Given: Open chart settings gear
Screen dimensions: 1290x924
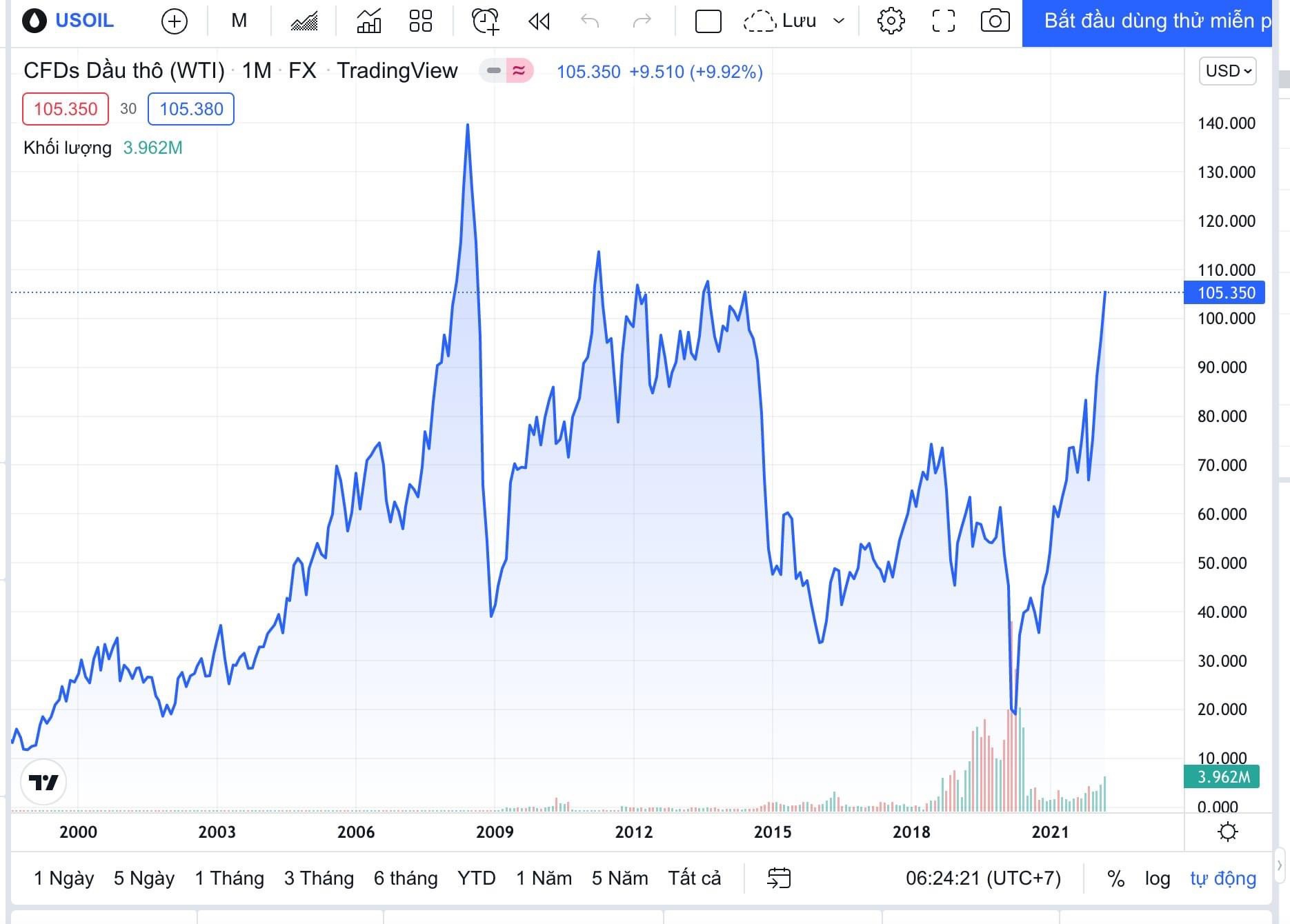Looking at the screenshot, I should [x=891, y=21].
